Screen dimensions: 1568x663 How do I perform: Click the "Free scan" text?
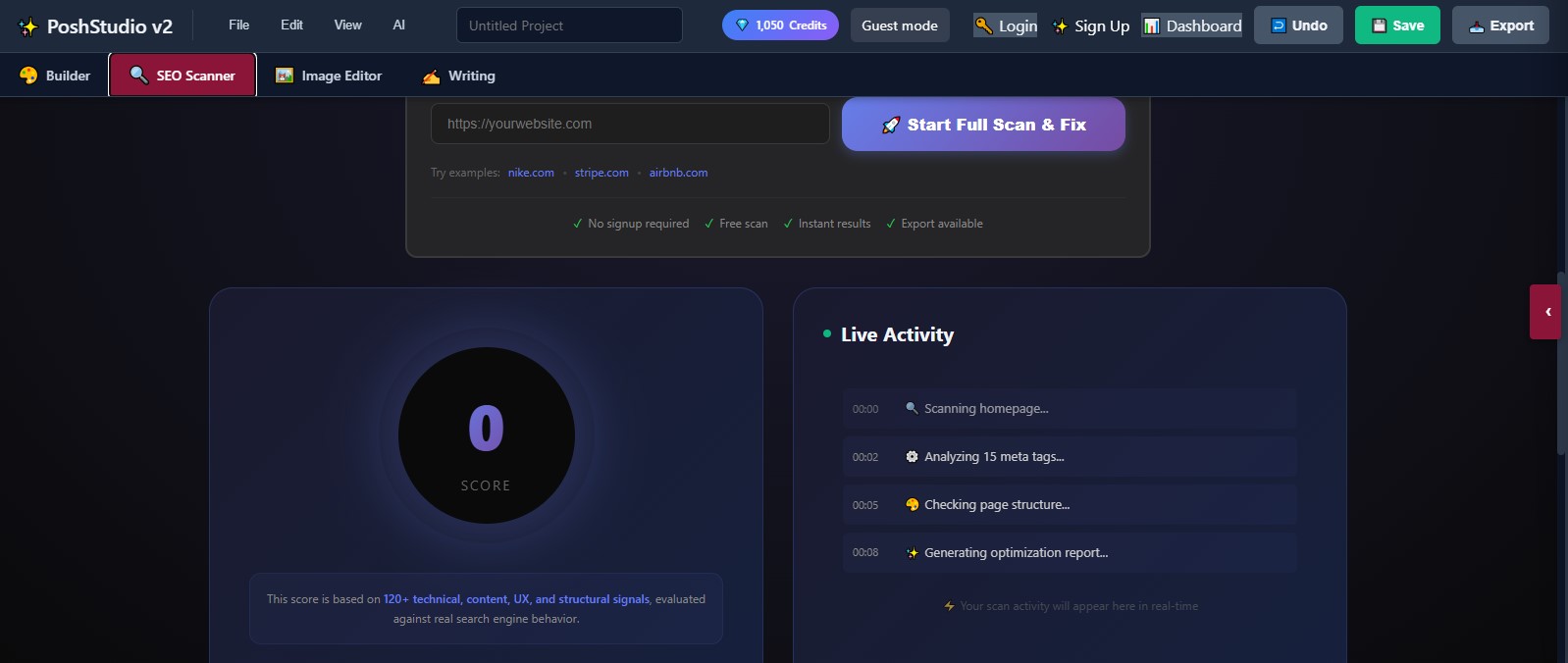[x=744, y=224]
